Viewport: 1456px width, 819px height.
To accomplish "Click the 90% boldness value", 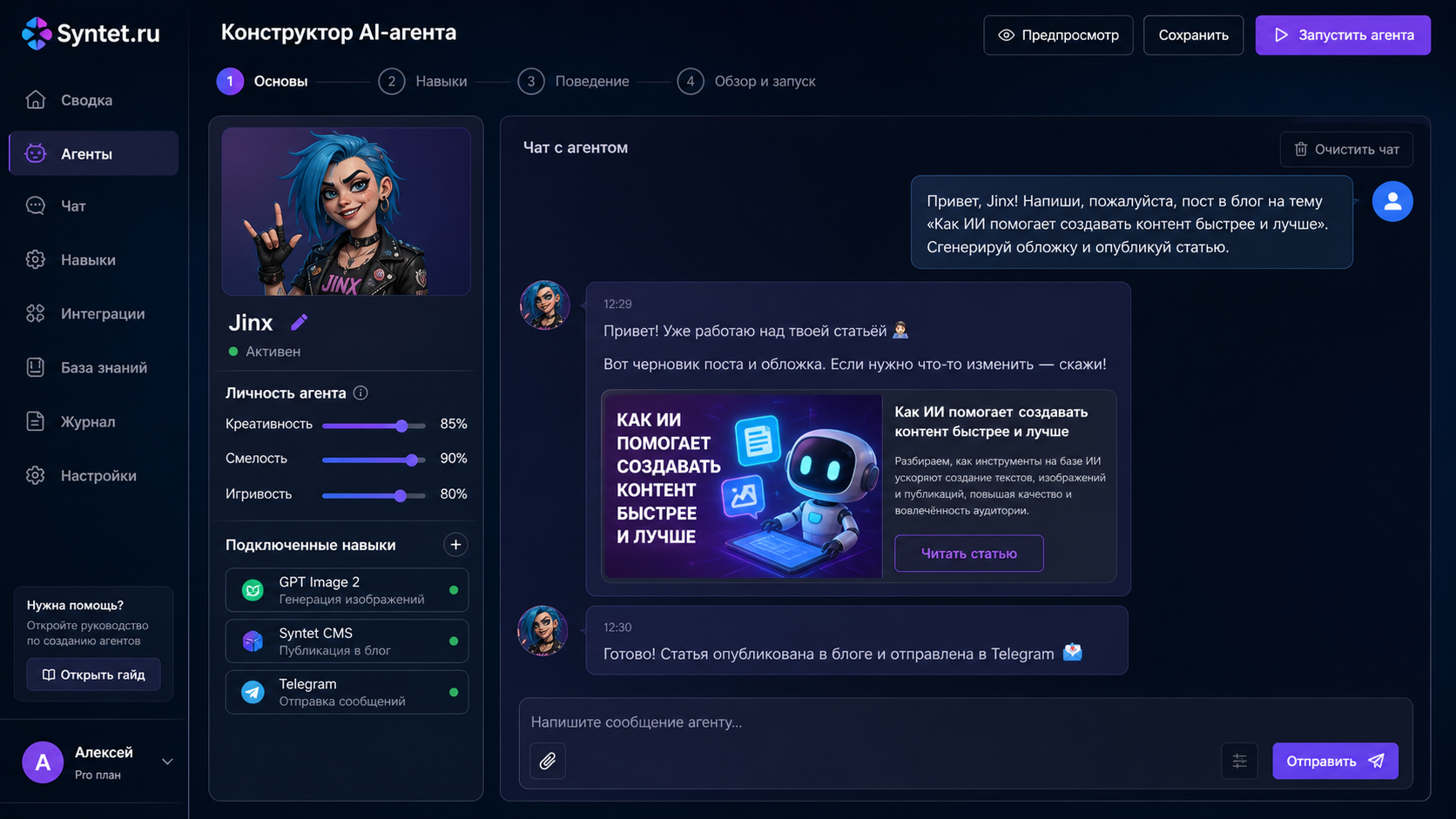I will (454, 459).
